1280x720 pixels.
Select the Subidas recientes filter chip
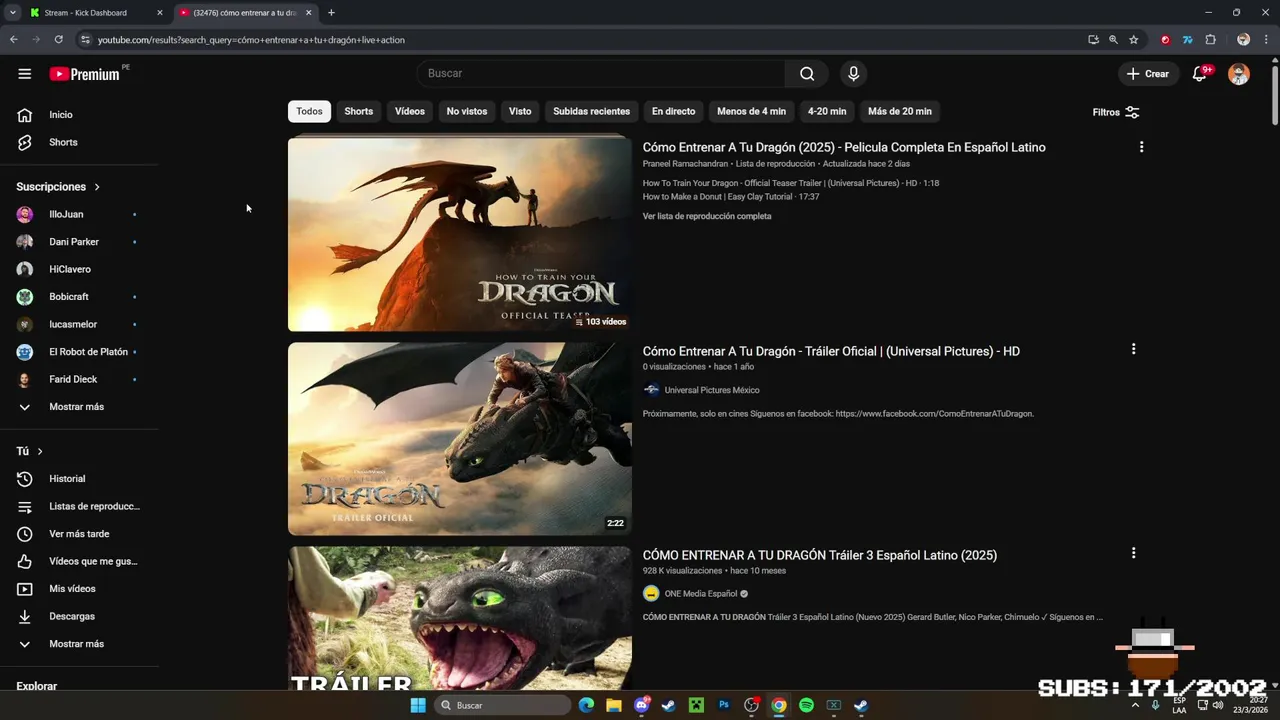[591, 111]
